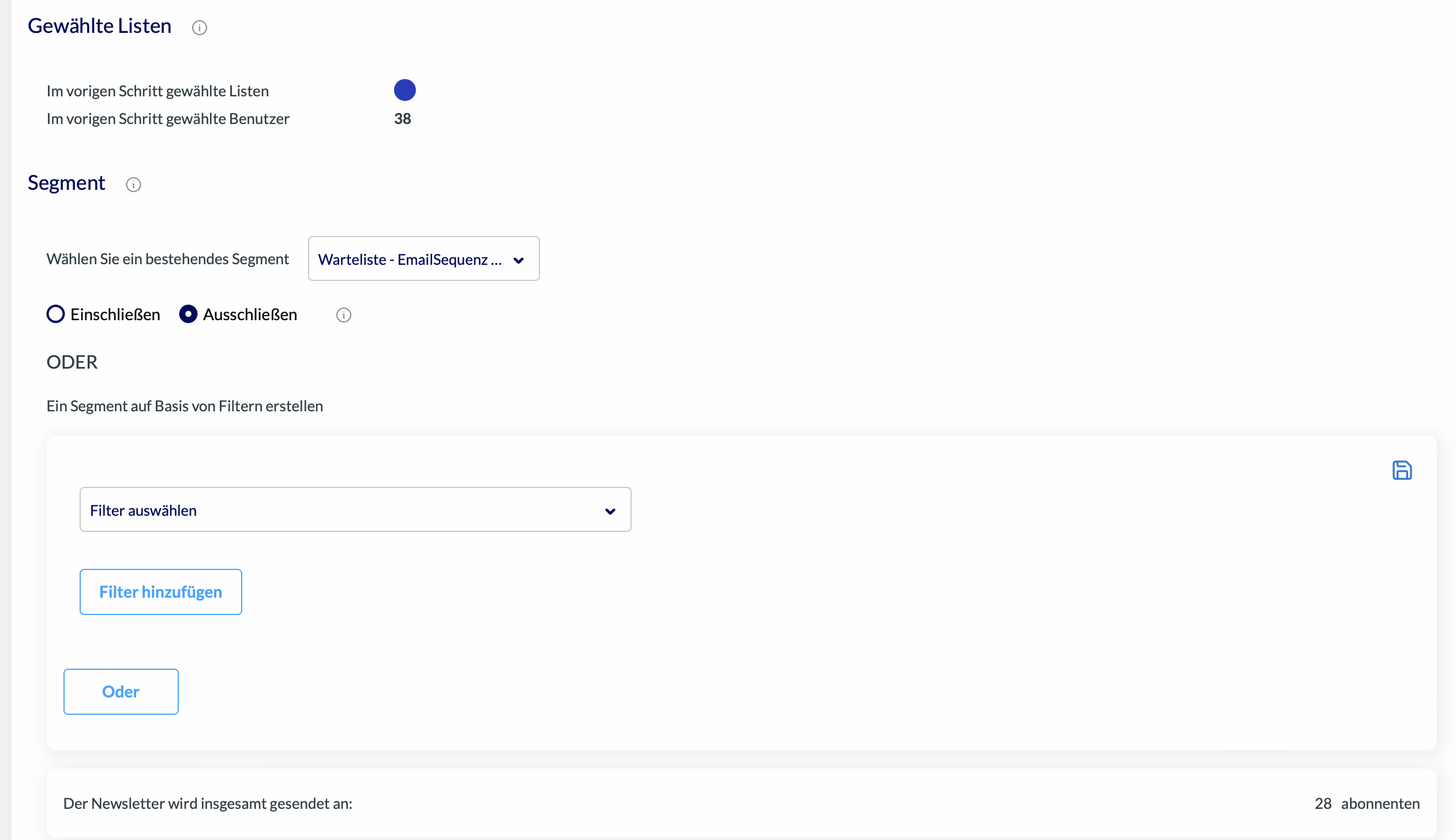The height and width of the screenshot is (840, 1456).
Task: Open the Filter auswählen dropdown
Action: tap(346, 510)
